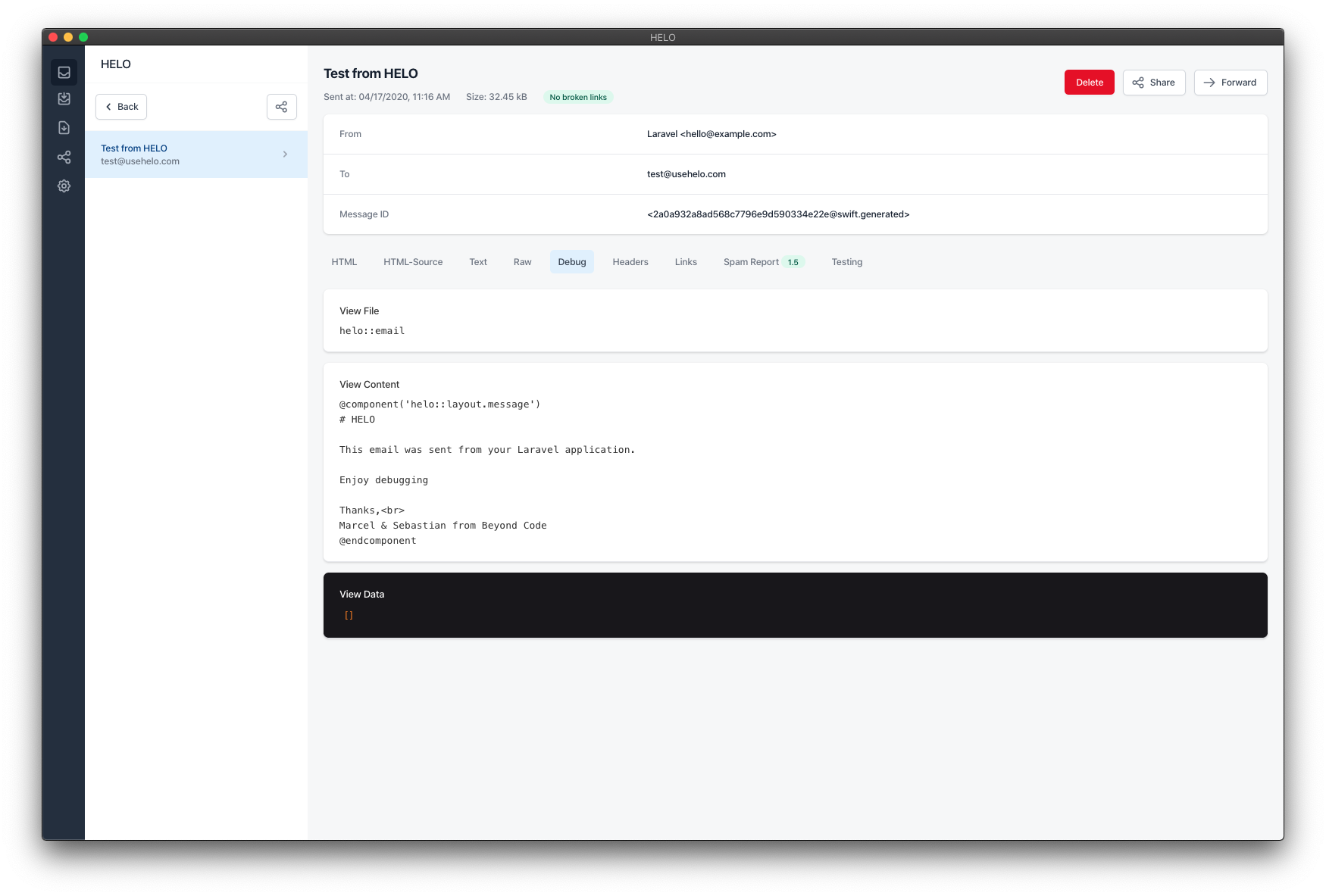Switch to the HTML-Source tab
The width and height of the screenshot is (1326, 896).
coord(413,262)
